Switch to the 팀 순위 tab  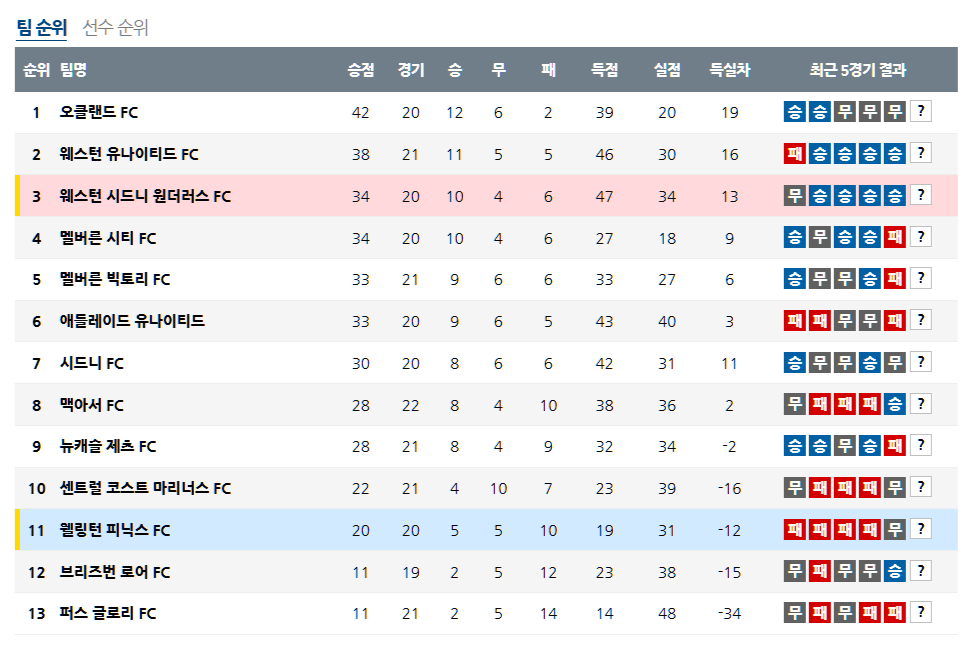[x=41, y=28]
